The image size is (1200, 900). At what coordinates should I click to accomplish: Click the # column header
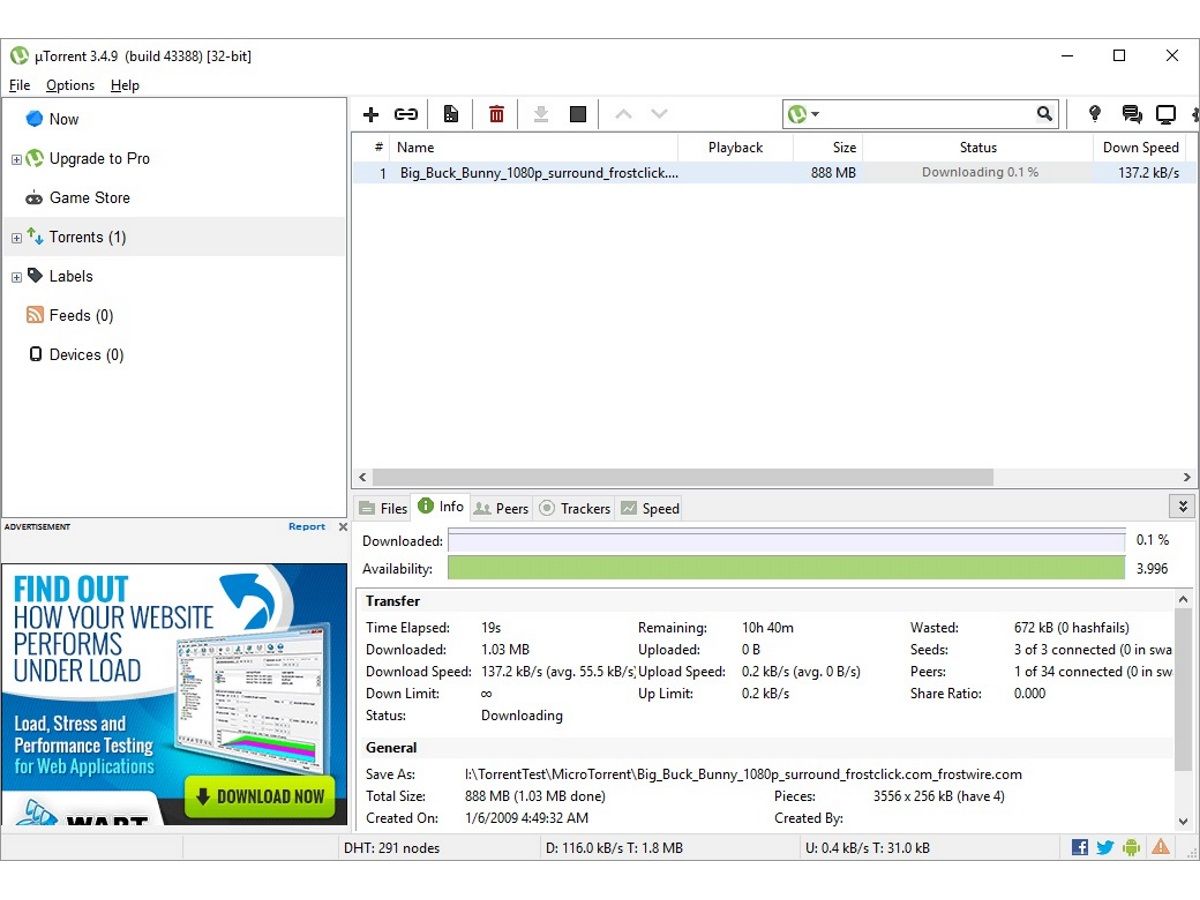[x=371, y=147]
